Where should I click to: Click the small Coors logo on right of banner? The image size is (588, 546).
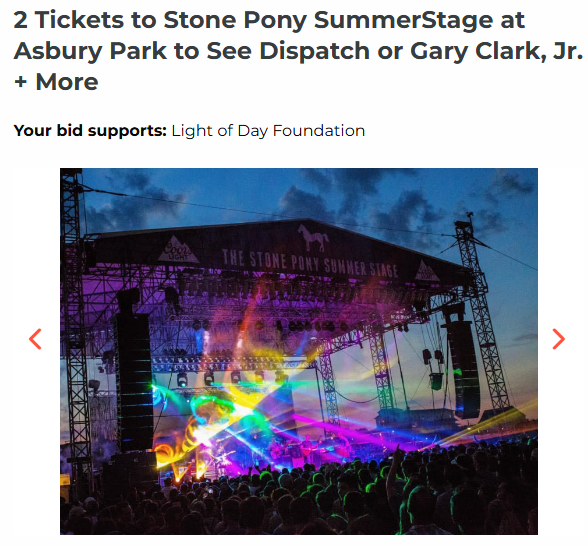(x=428, y=272)
